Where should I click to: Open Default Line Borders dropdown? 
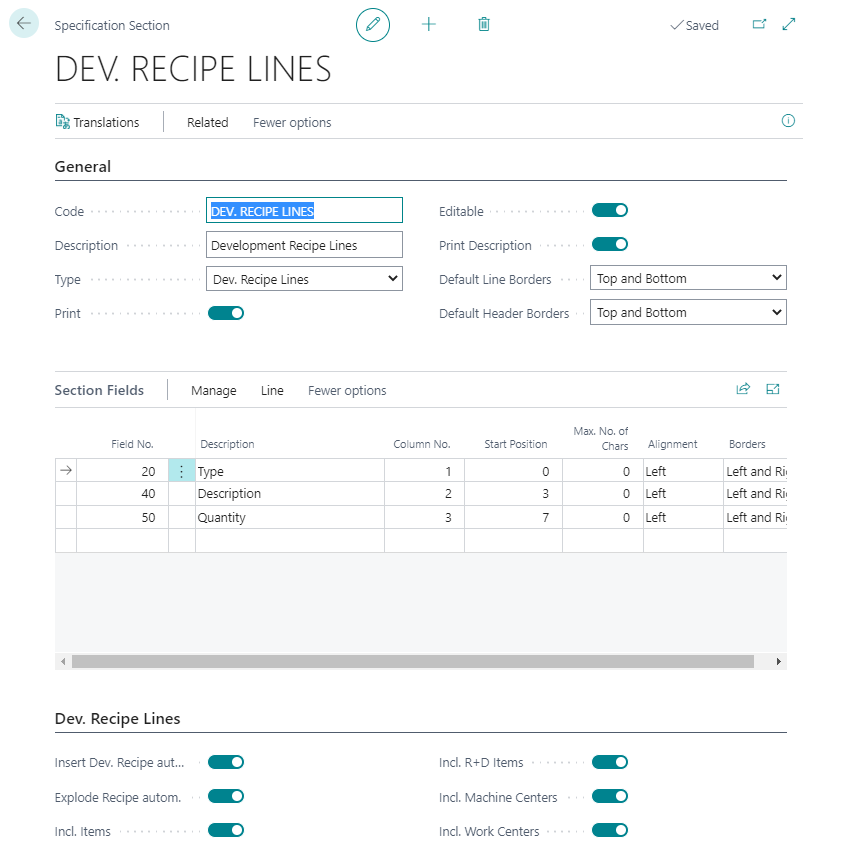coord(688,278)
